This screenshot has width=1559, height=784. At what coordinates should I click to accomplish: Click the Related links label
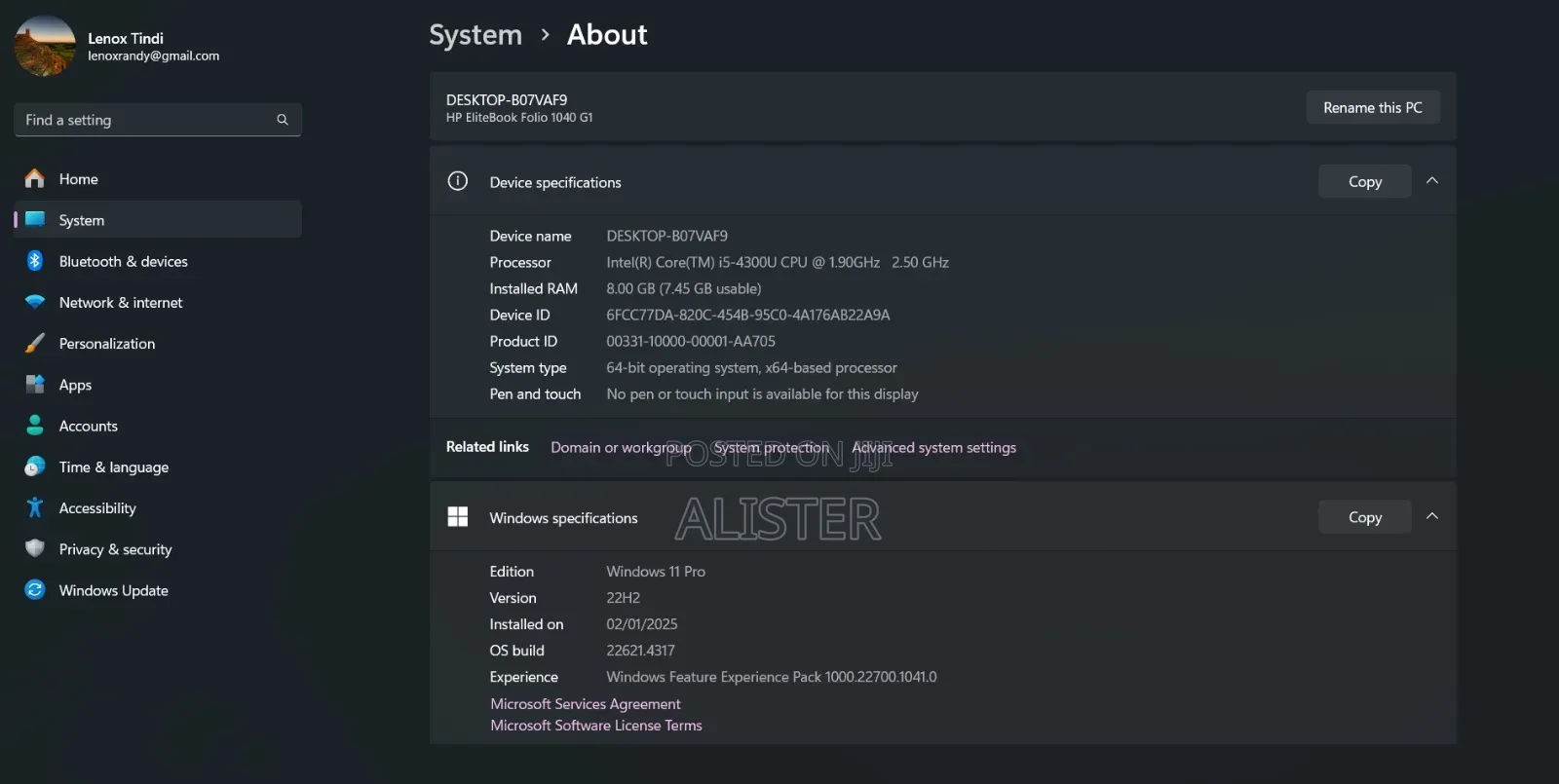tap(487, 446)
